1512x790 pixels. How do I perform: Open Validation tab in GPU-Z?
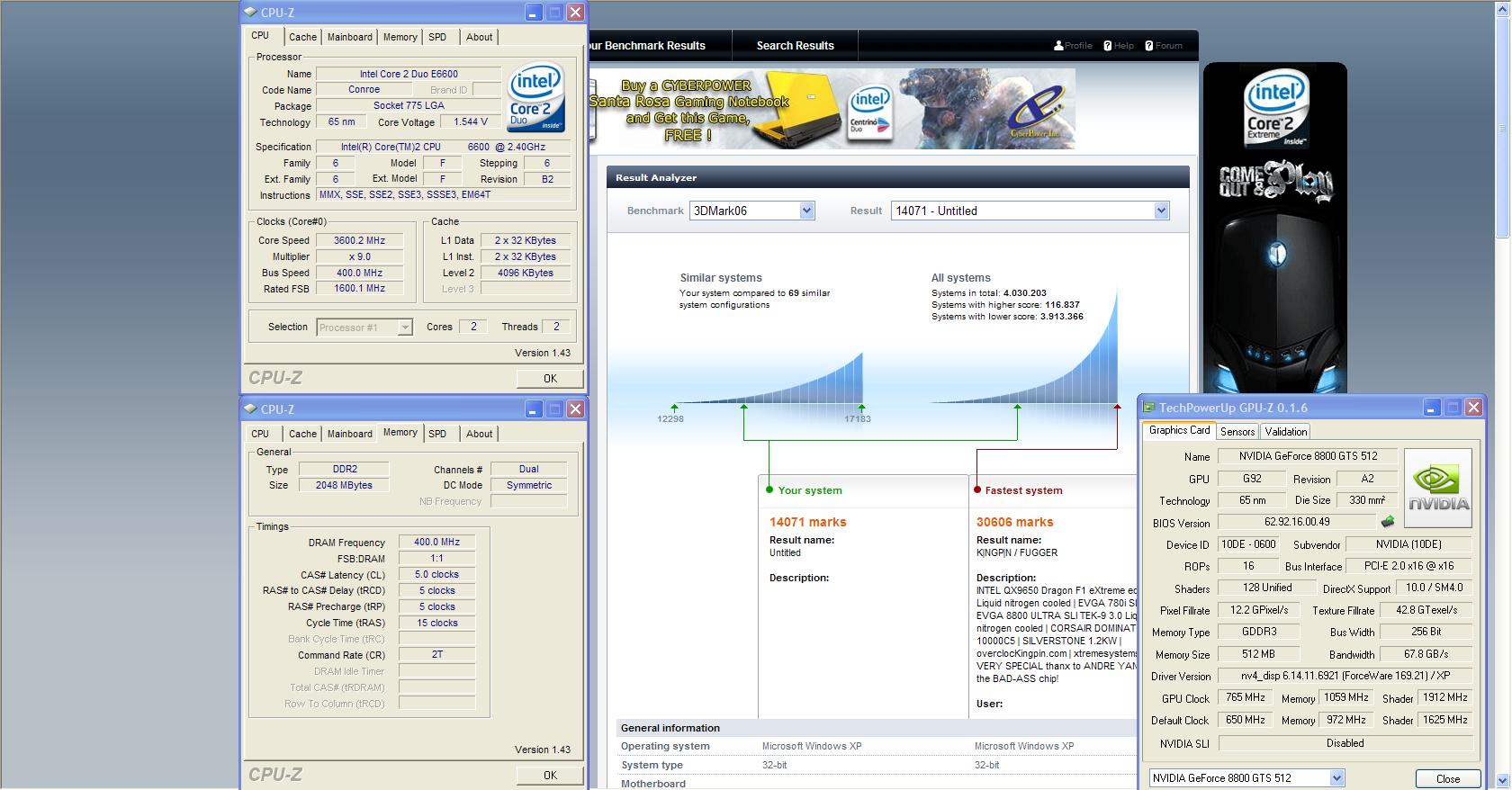(x=1285, y=432)
